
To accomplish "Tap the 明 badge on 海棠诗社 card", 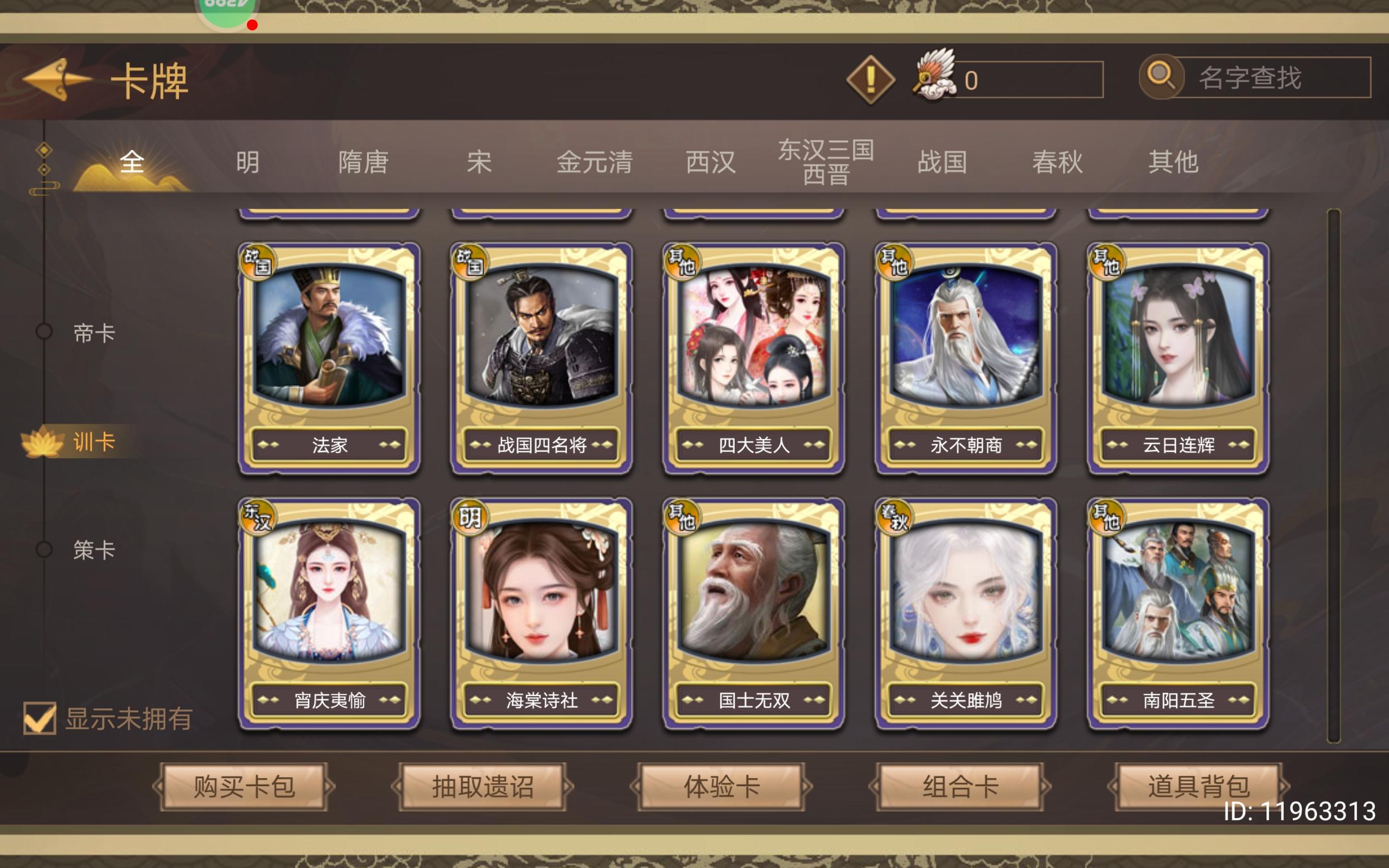I will coord(469,517).
